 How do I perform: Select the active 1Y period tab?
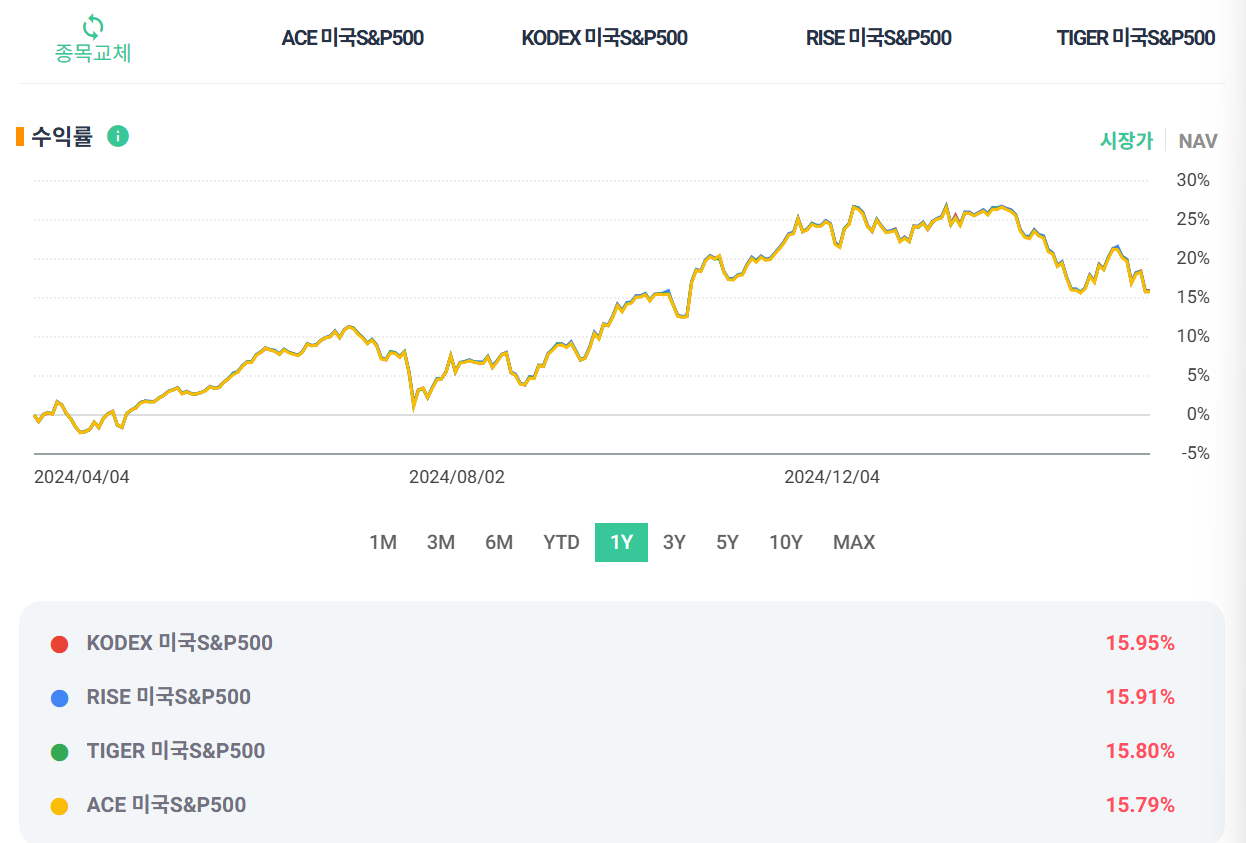[x=621, y=542]
